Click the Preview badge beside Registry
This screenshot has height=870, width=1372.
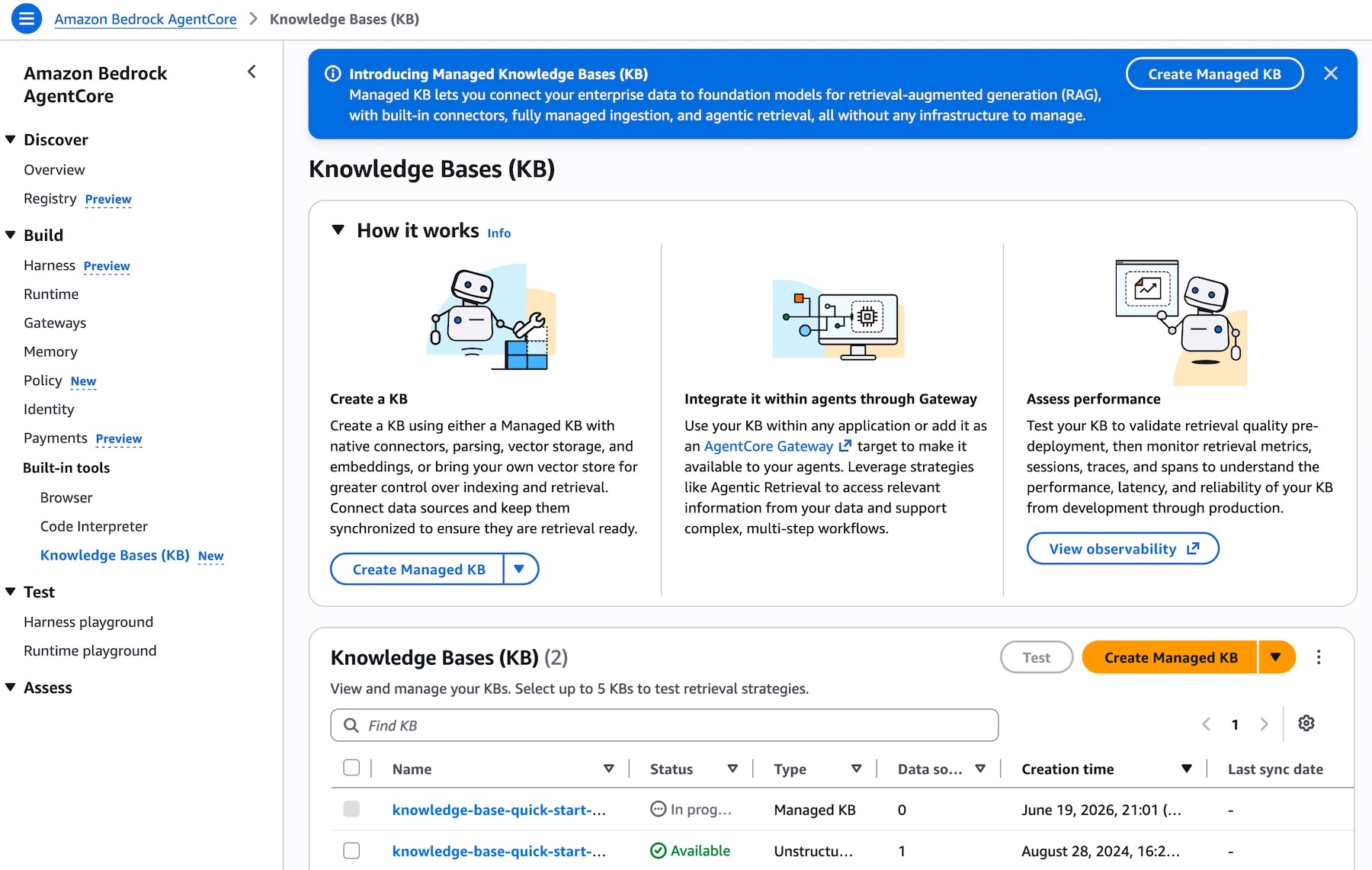108,199
